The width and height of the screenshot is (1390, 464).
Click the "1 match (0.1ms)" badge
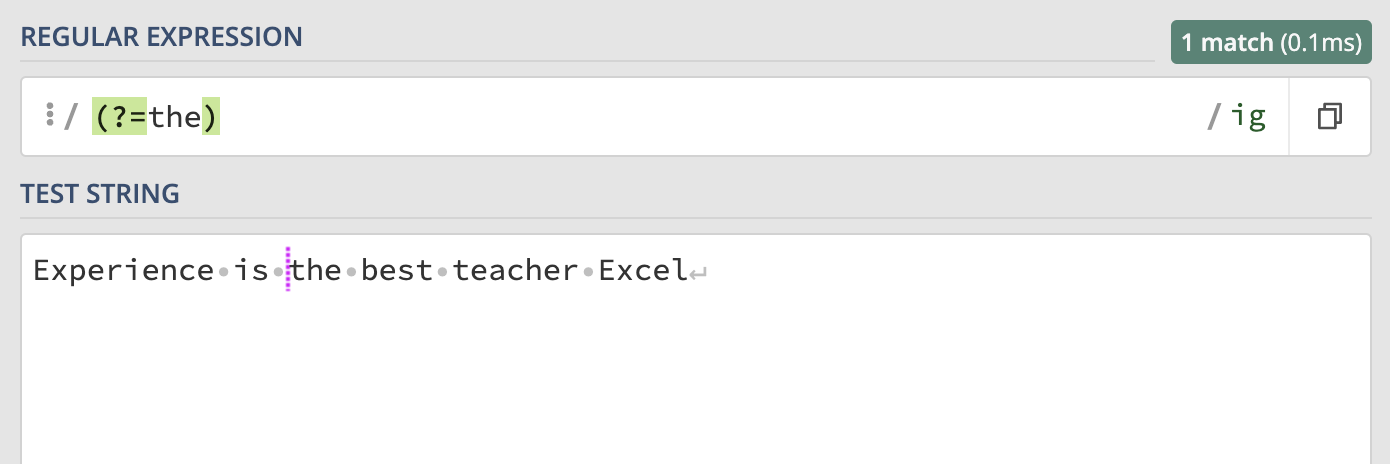click(x=1271, y=43)
